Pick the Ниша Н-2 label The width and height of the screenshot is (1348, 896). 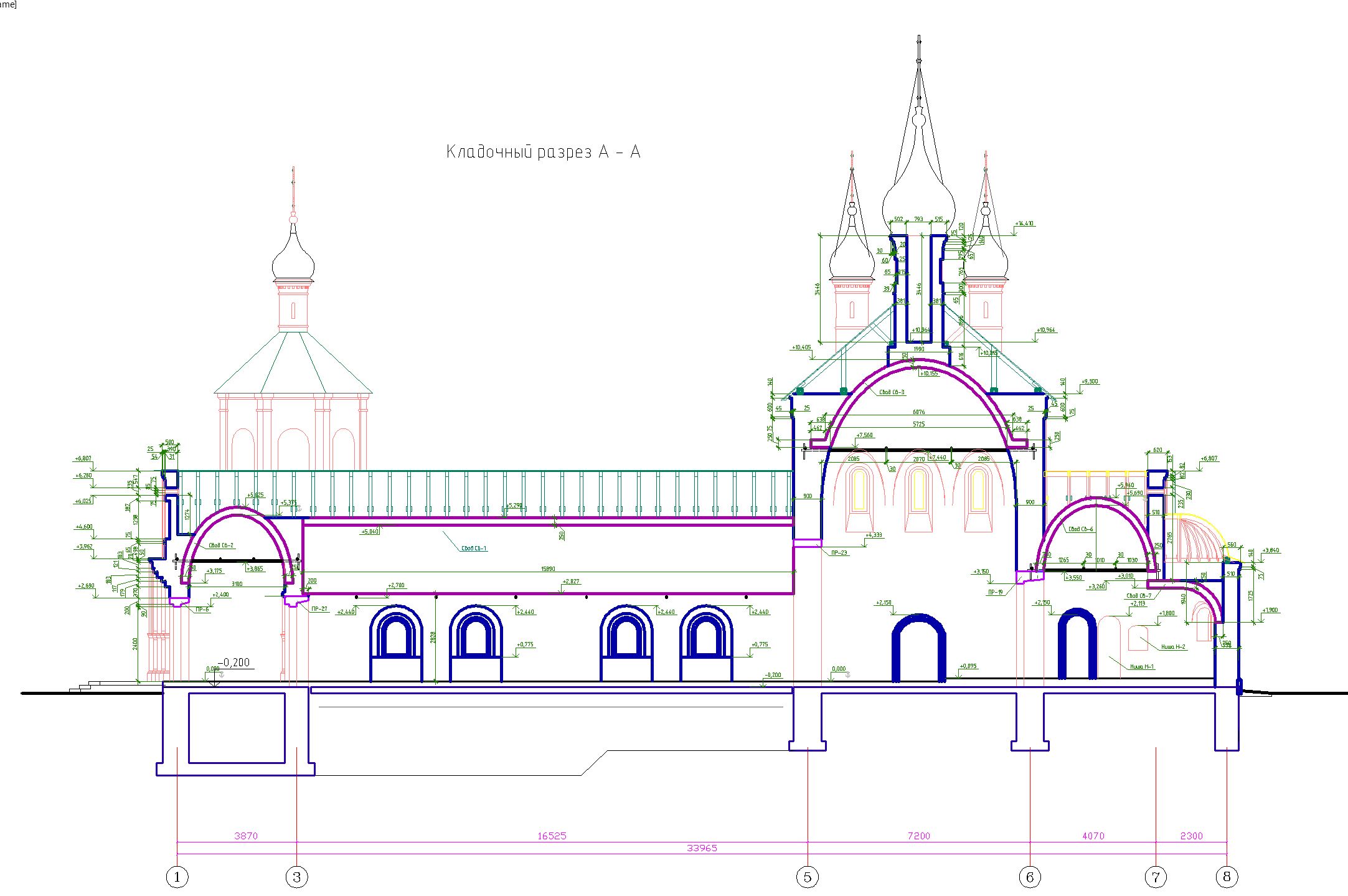(1173, 647)
